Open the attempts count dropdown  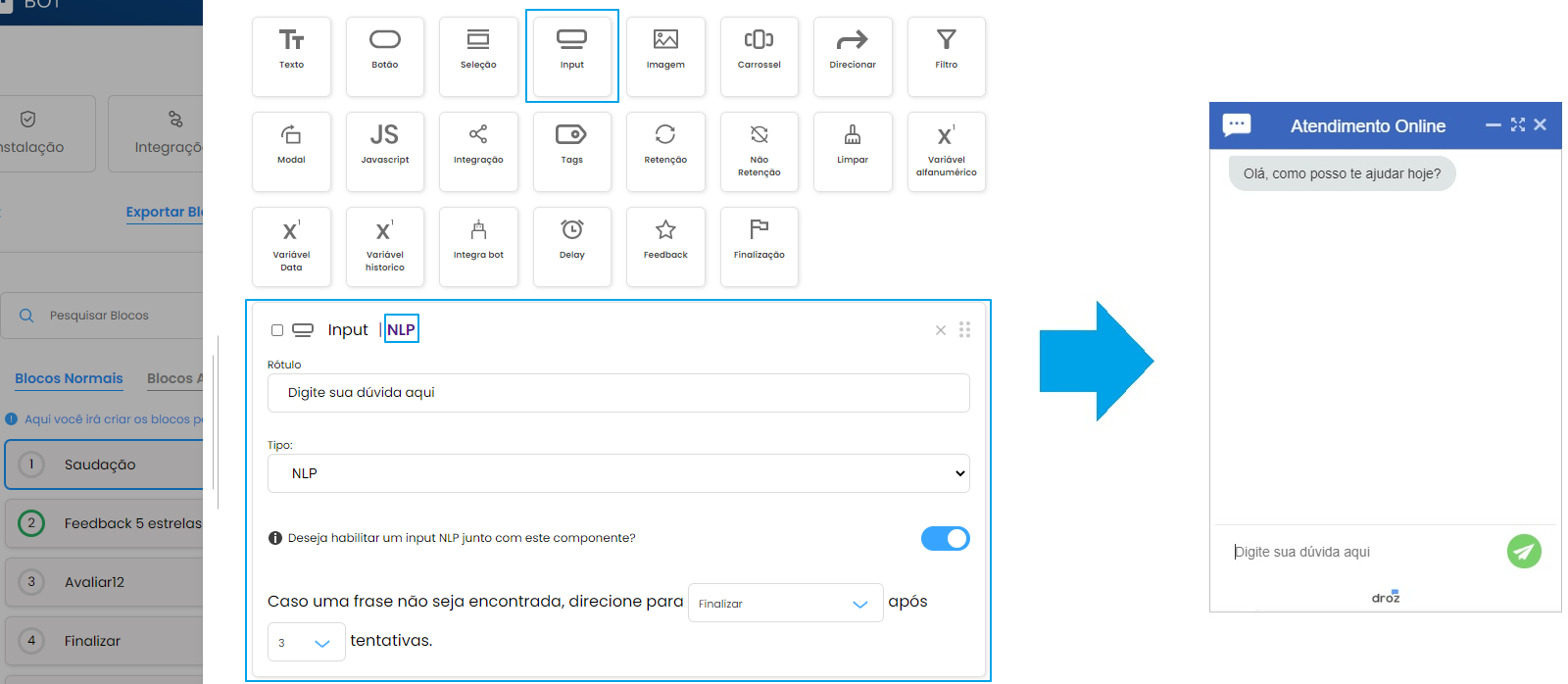coord(306,643)
